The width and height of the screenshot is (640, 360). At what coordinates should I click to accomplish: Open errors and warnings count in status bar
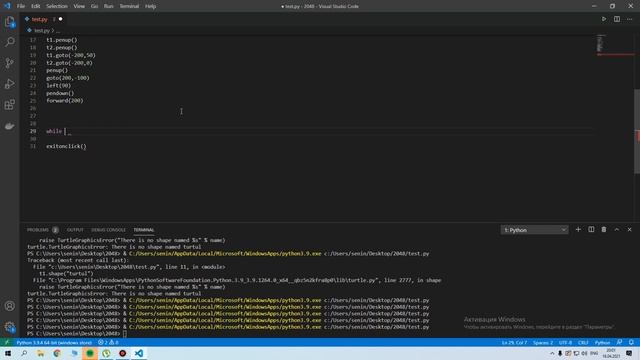(x=108, y=342)
